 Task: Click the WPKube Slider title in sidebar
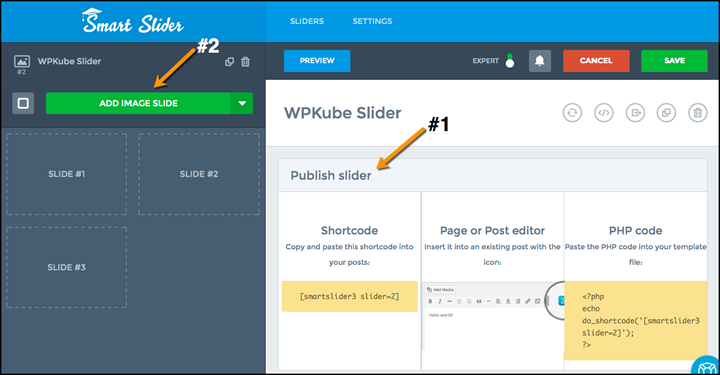click(69, 61)
